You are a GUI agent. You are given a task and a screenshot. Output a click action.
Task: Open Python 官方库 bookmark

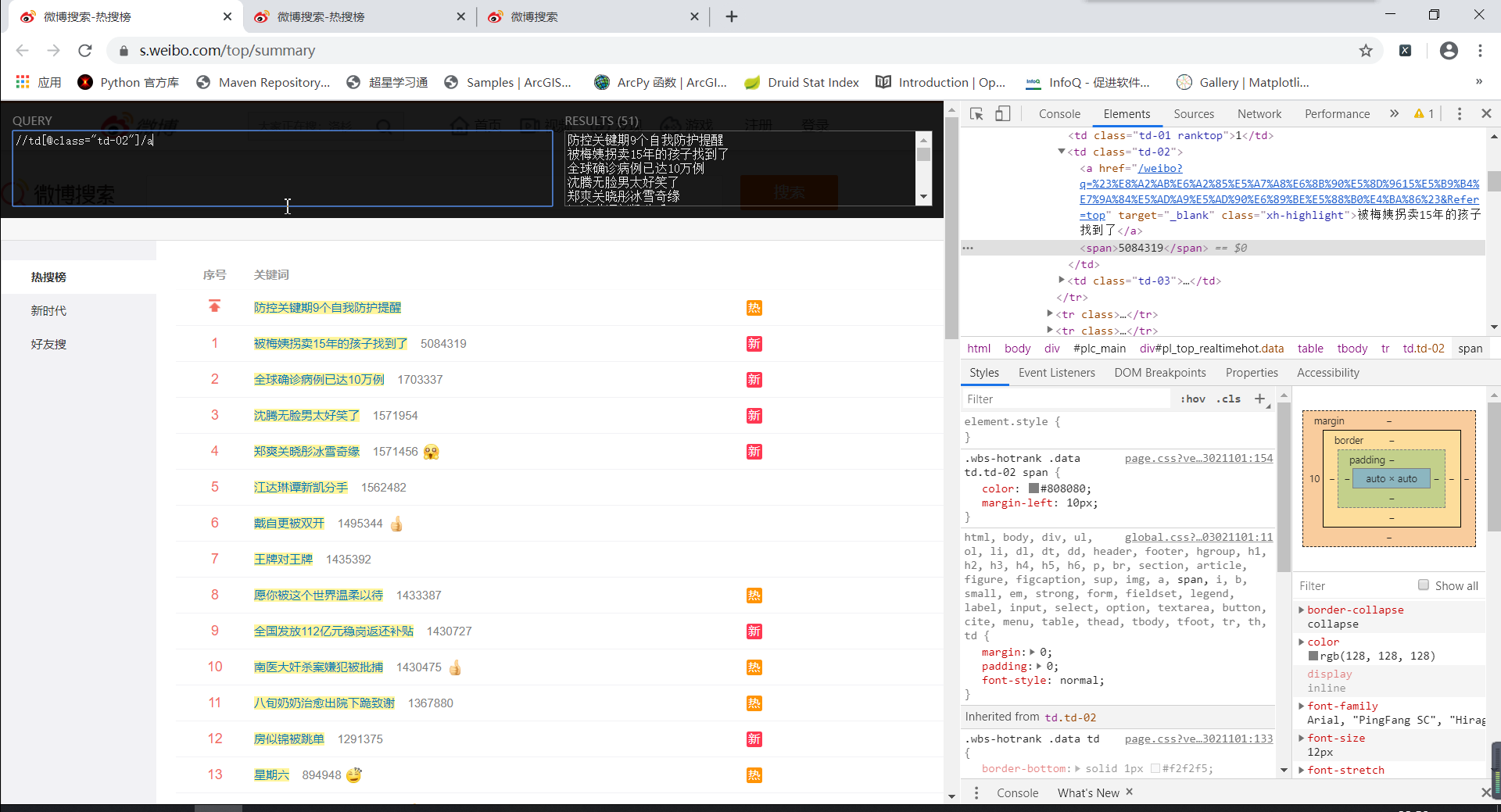tap(129, 82)
